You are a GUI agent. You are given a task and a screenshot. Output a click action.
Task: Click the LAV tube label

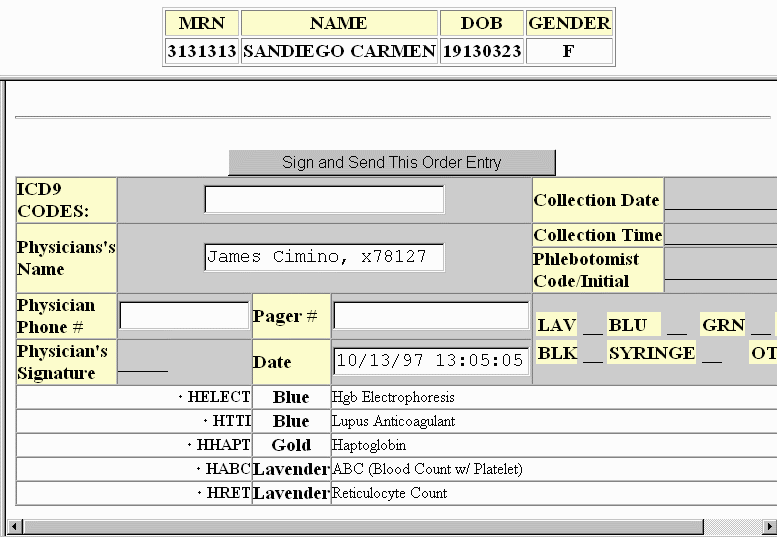[556, 325]
